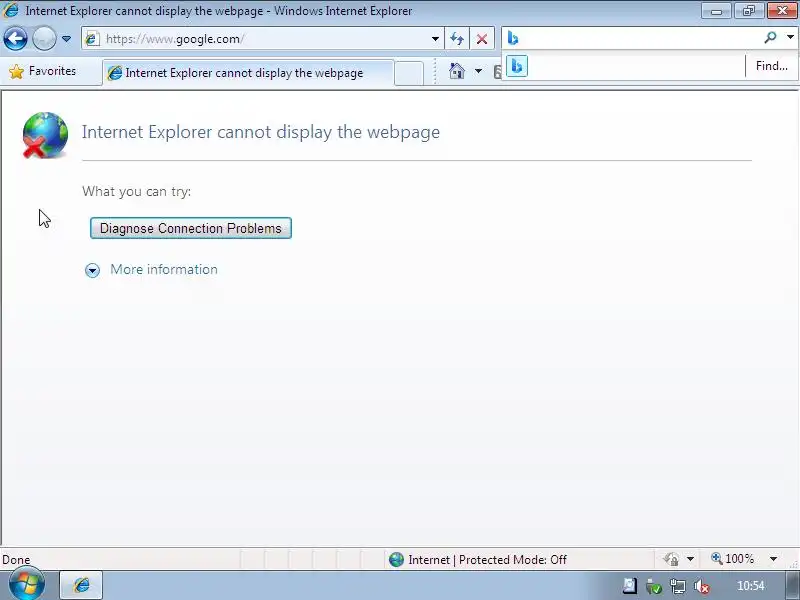Click the taskbar clock showing 10:54
800x600 pixels.
751,586
